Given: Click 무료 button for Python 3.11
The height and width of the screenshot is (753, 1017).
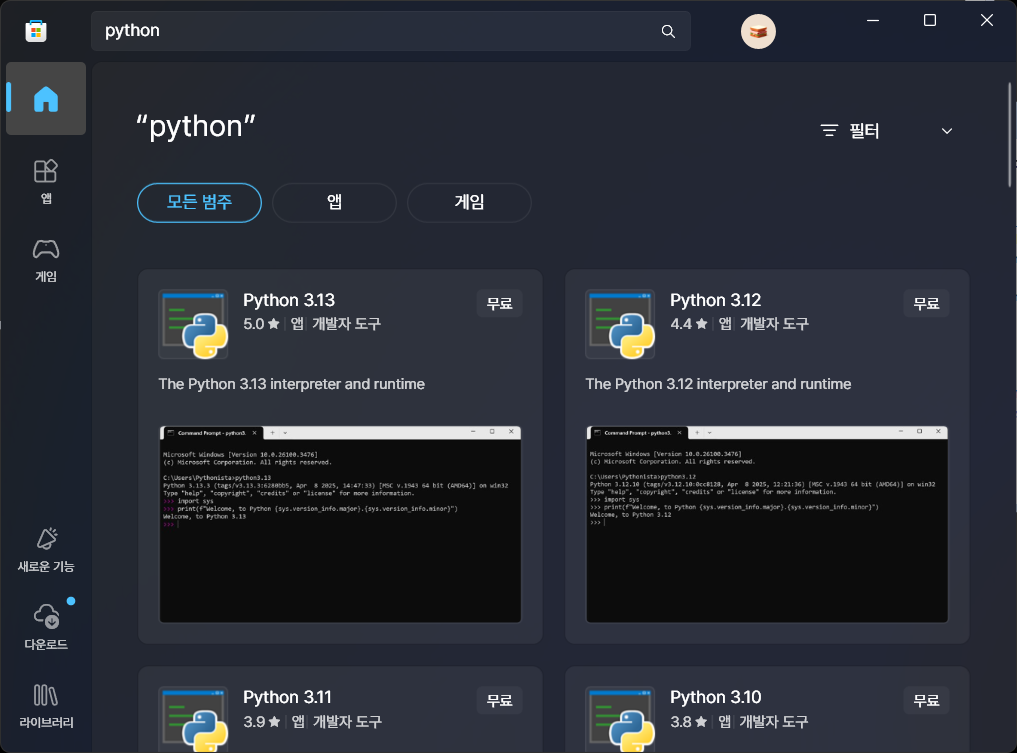Looking at the screenshot, I should coord(499,700).
